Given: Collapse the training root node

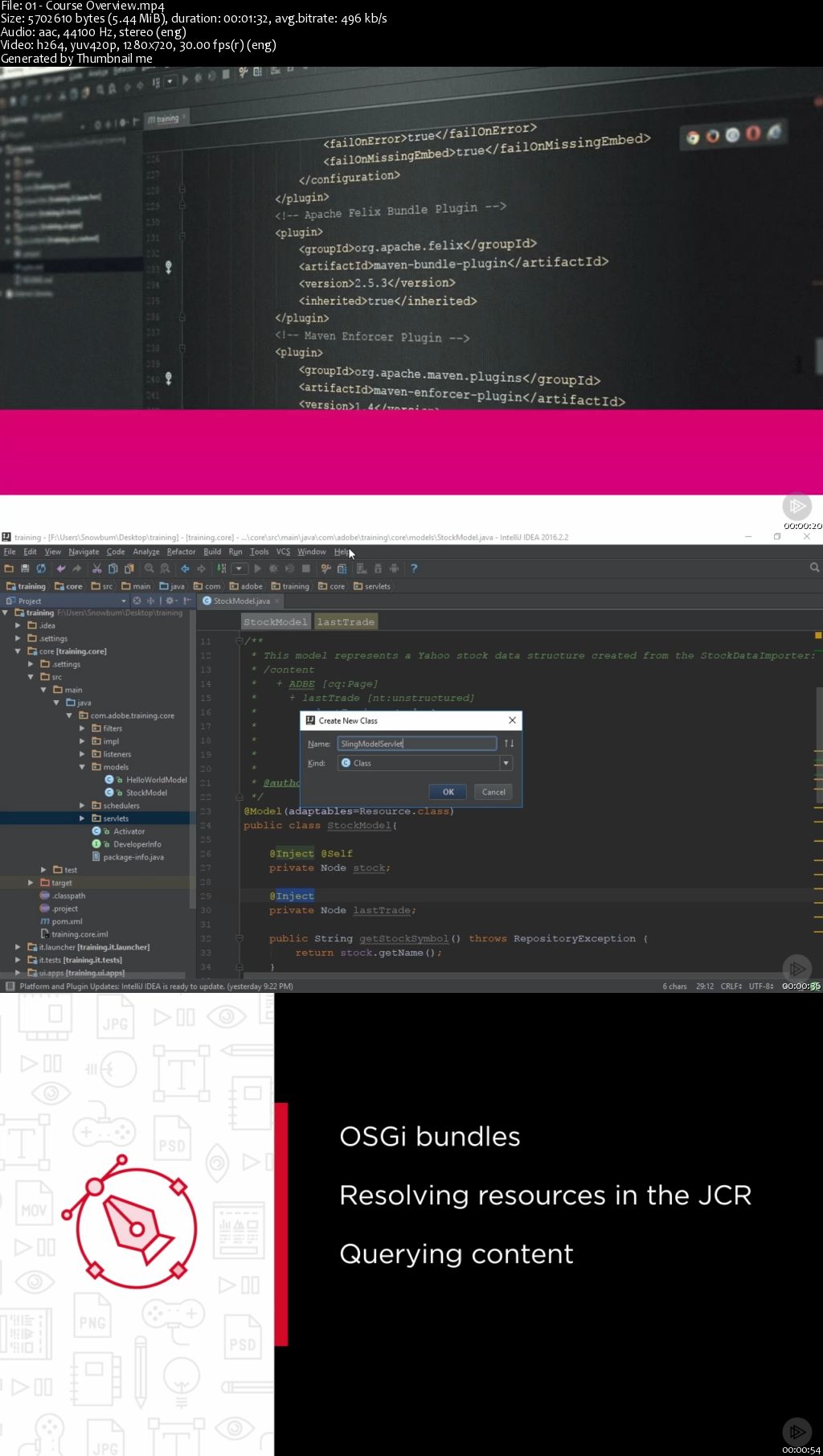Looking at the screenshot, I should point(5,613).
